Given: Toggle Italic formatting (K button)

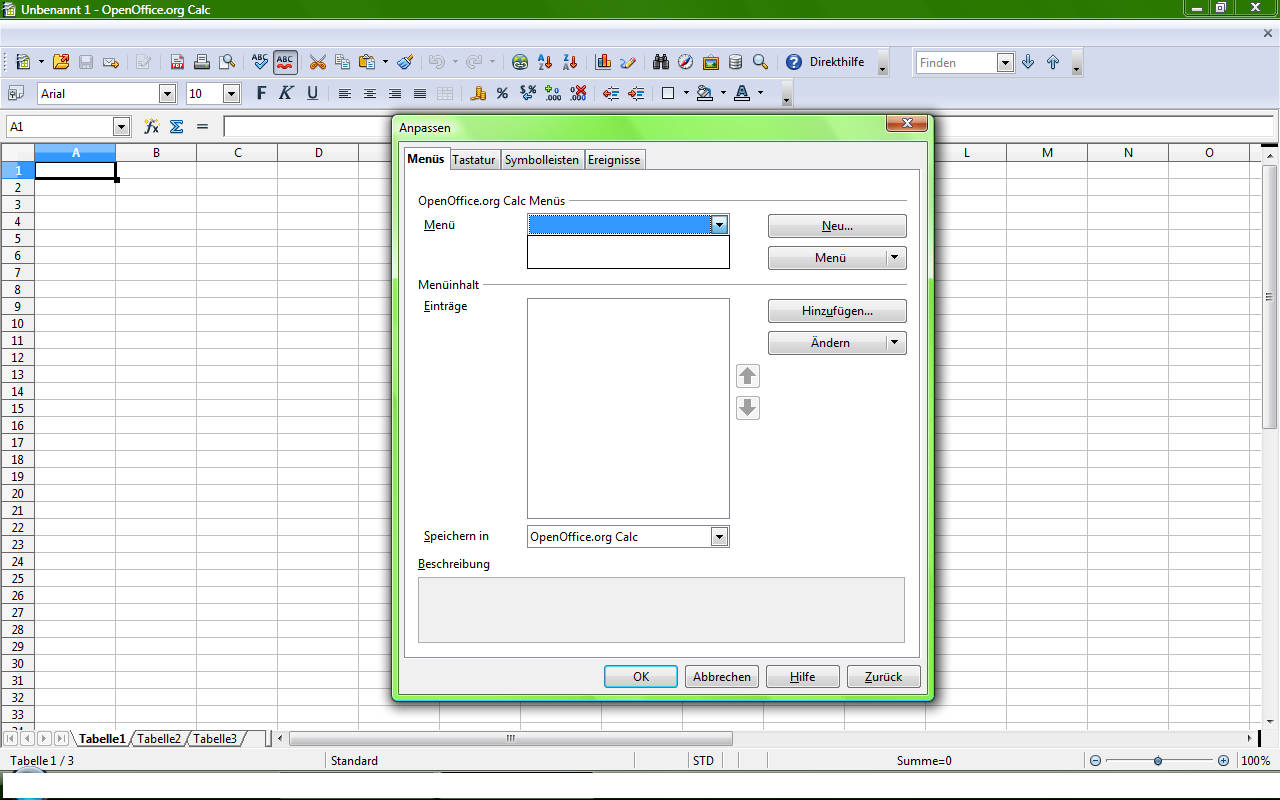Looking at the screenshot, I should [286, 93].
